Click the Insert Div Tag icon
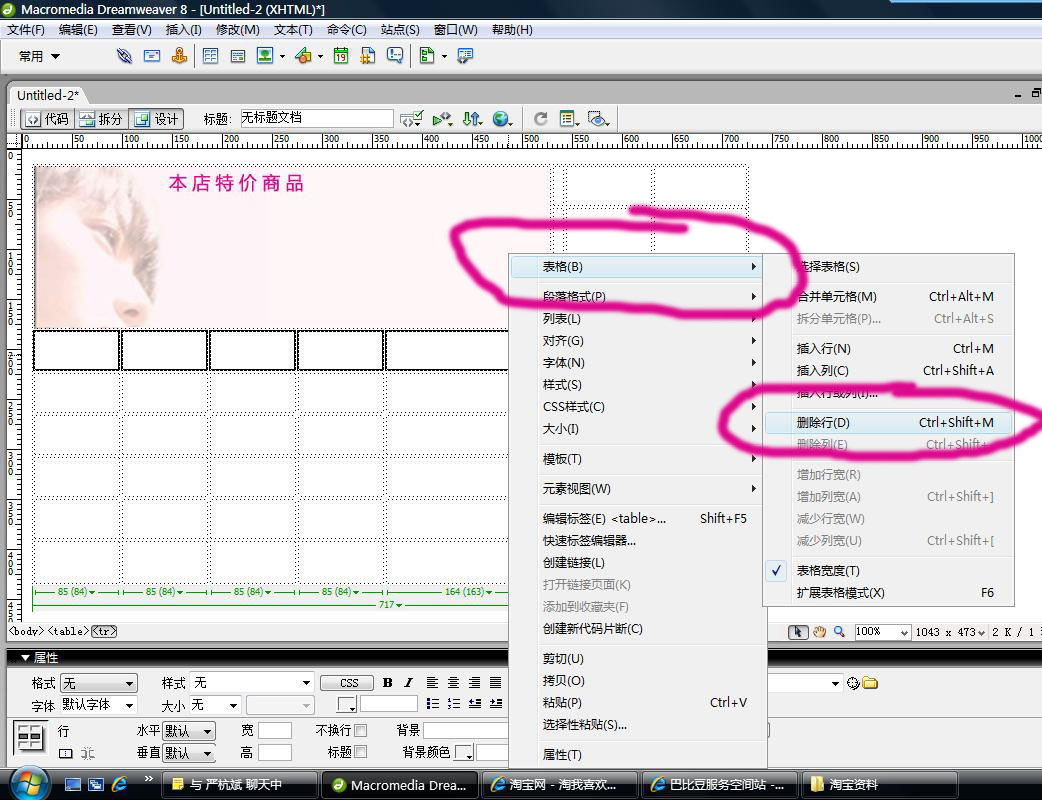The image size is (1042, 800). coord(238,56)
